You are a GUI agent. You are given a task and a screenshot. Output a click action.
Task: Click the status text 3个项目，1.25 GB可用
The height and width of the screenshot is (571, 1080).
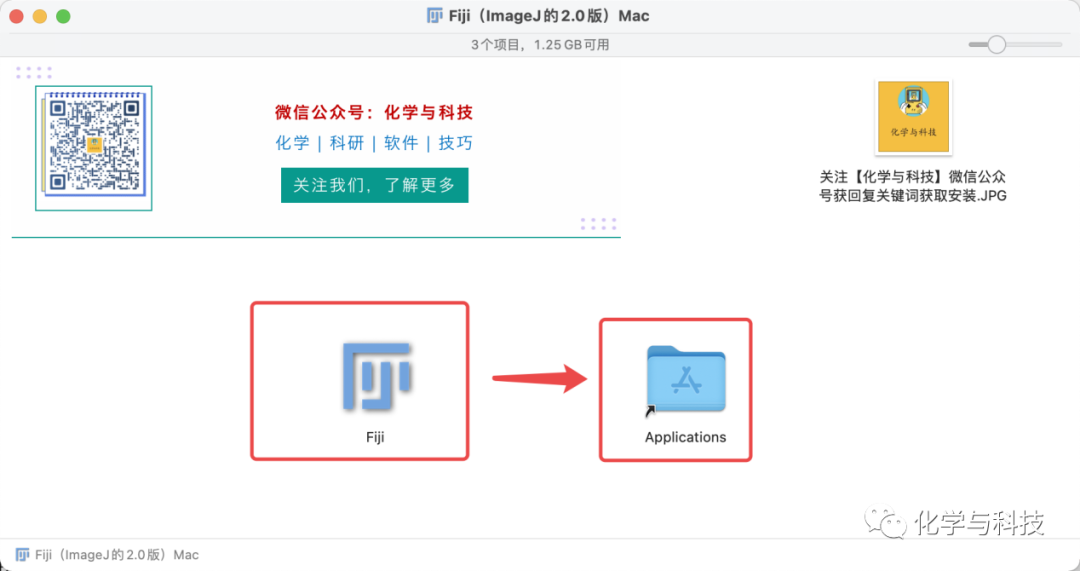pos(540,45)
